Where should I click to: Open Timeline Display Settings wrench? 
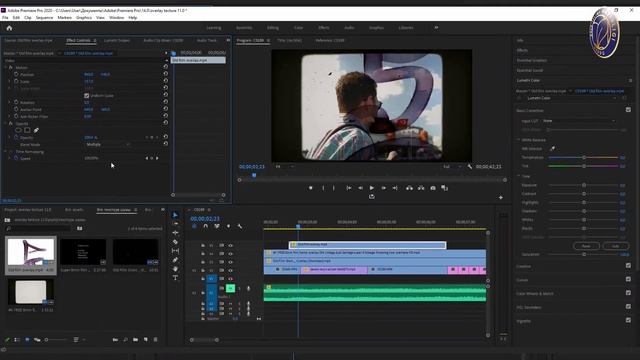pyautogui.click(x=240, y=226)
